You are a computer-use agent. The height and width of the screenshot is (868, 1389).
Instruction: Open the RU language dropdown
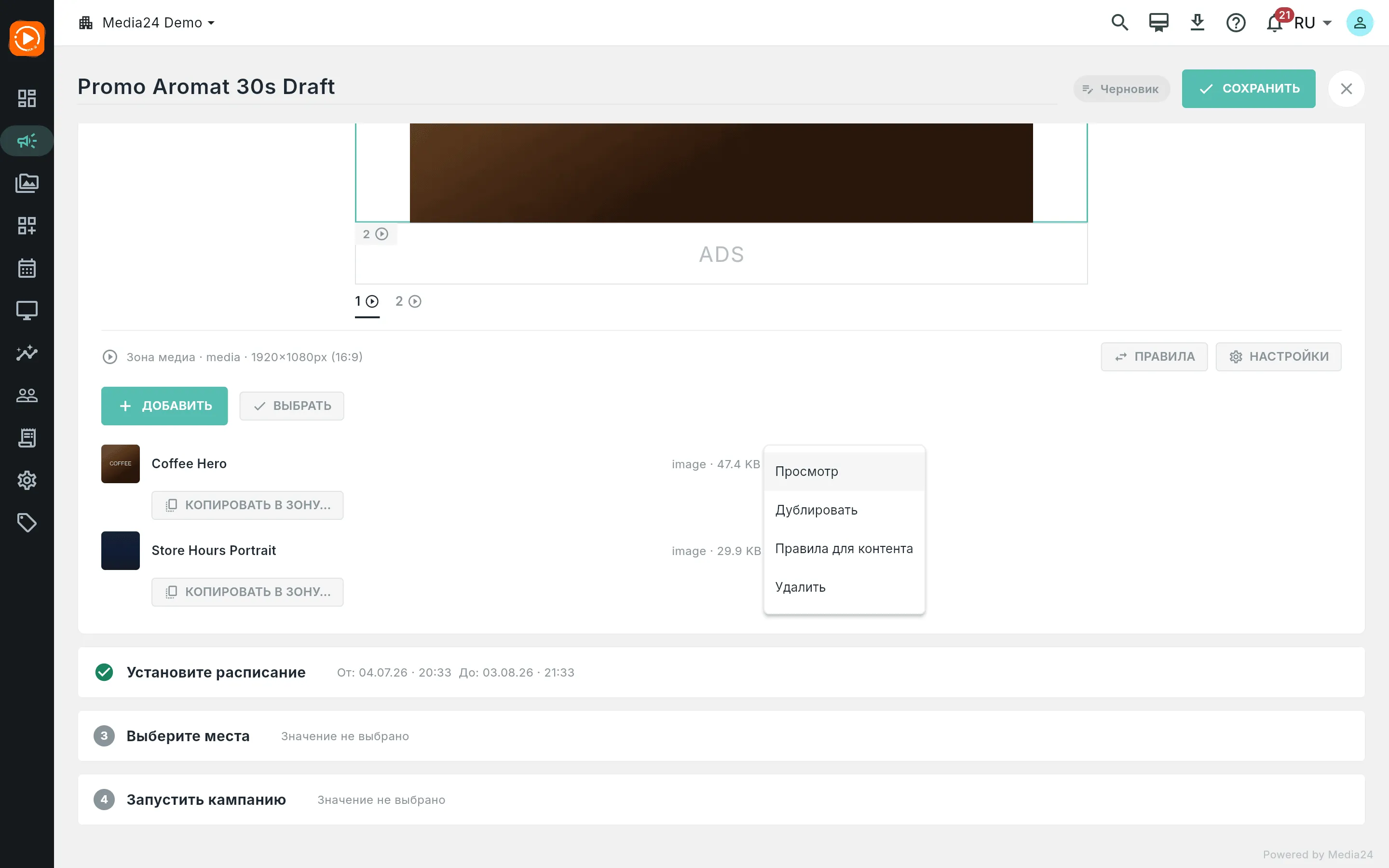pyautogui.click(x=1313, y=22)
